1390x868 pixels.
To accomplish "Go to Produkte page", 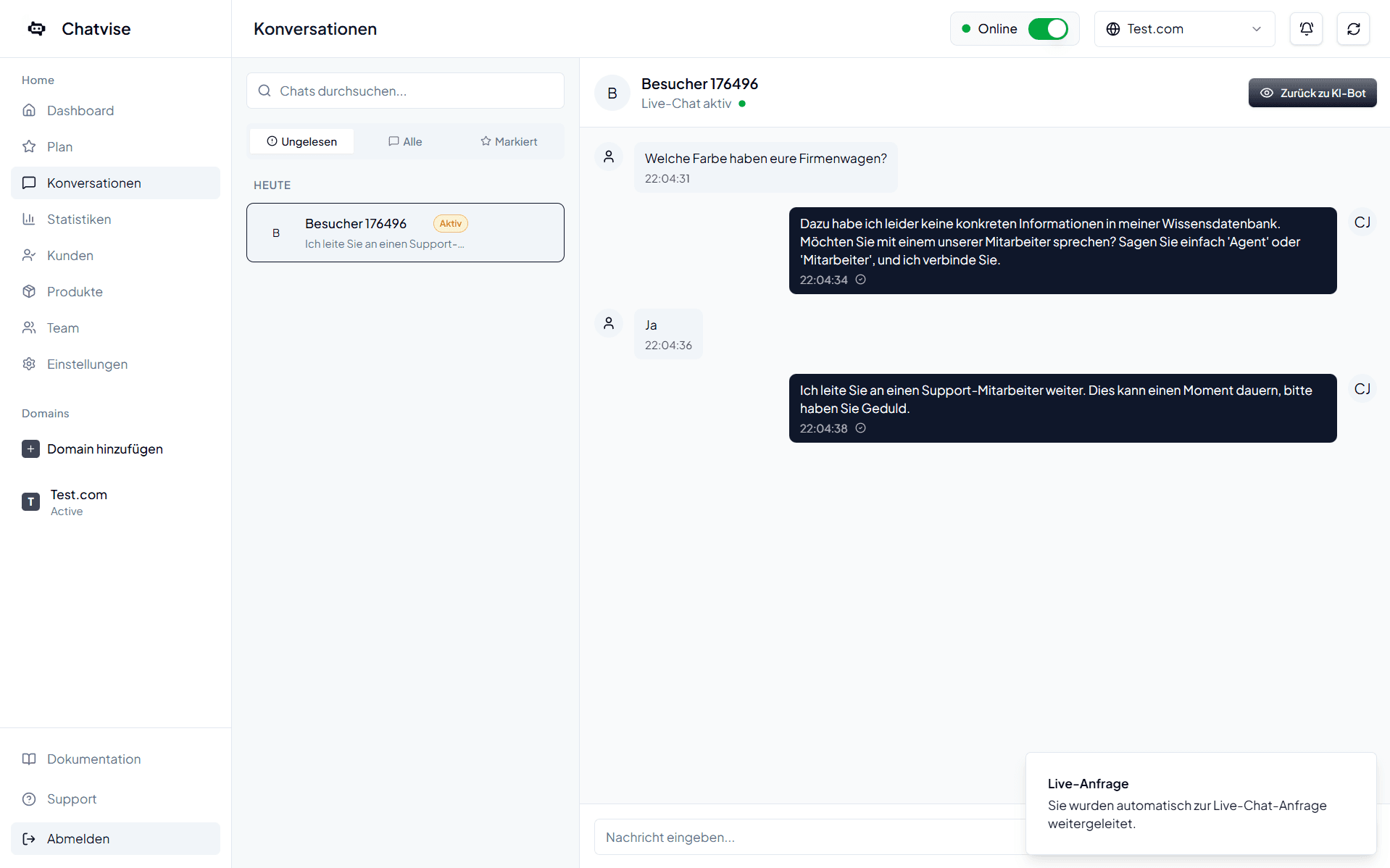I will [74, 292].
